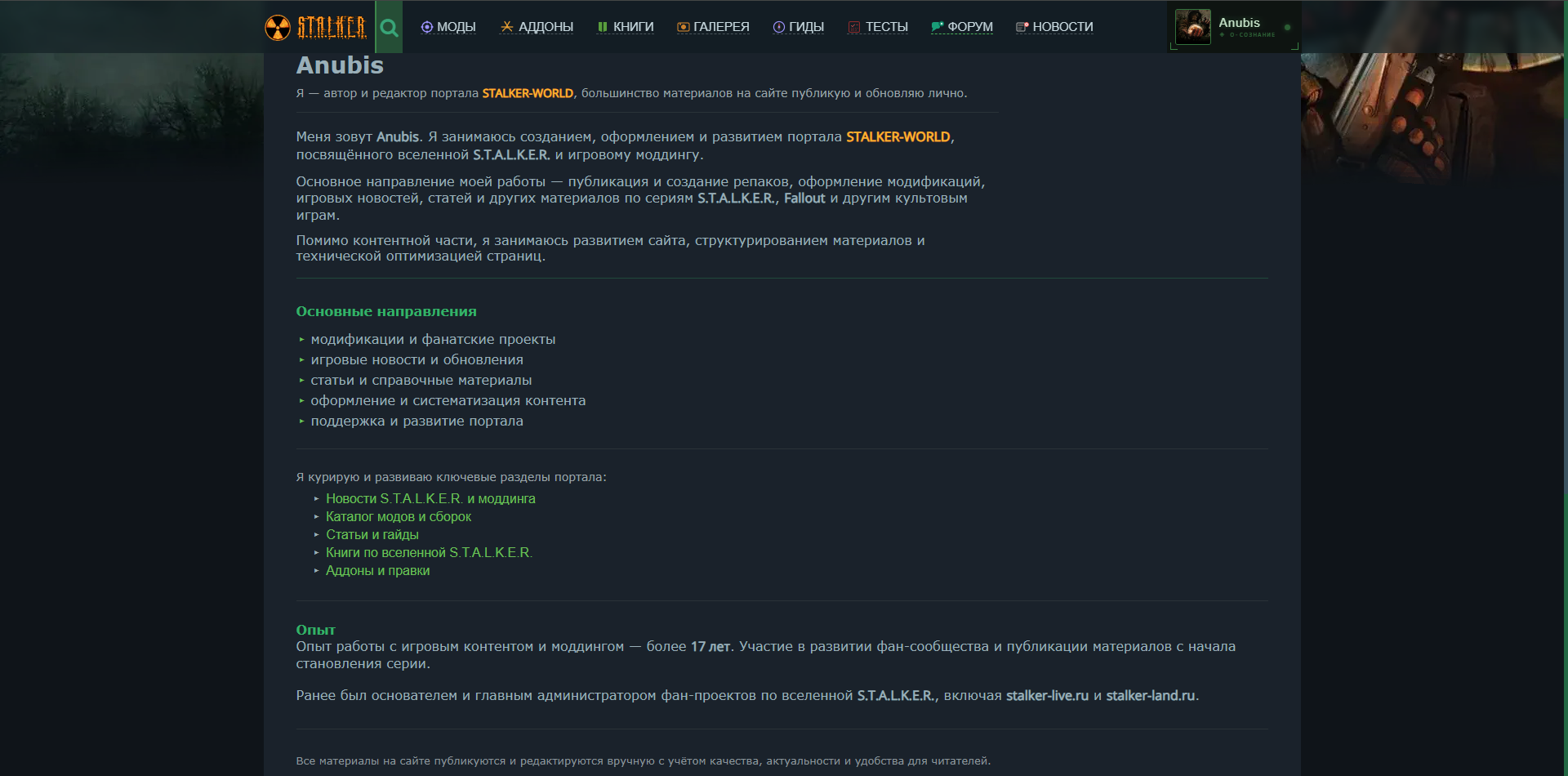This screenshot has height=776, width=1568.
Task: Click the camera icon beside ГАЛЕРЕЯ
Action: pos(684,27)
